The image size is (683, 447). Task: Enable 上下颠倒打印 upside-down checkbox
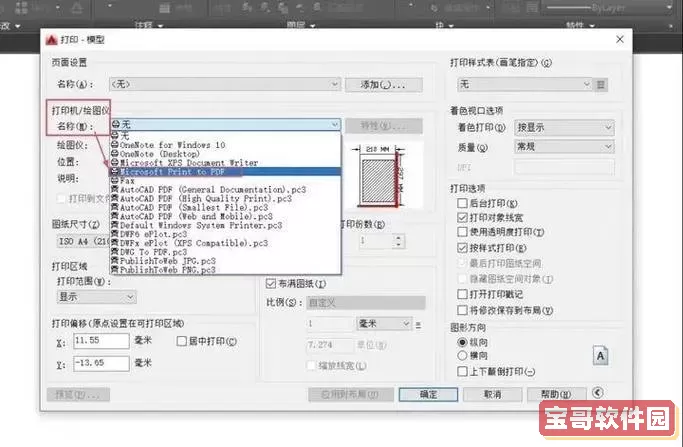(462, 371)
